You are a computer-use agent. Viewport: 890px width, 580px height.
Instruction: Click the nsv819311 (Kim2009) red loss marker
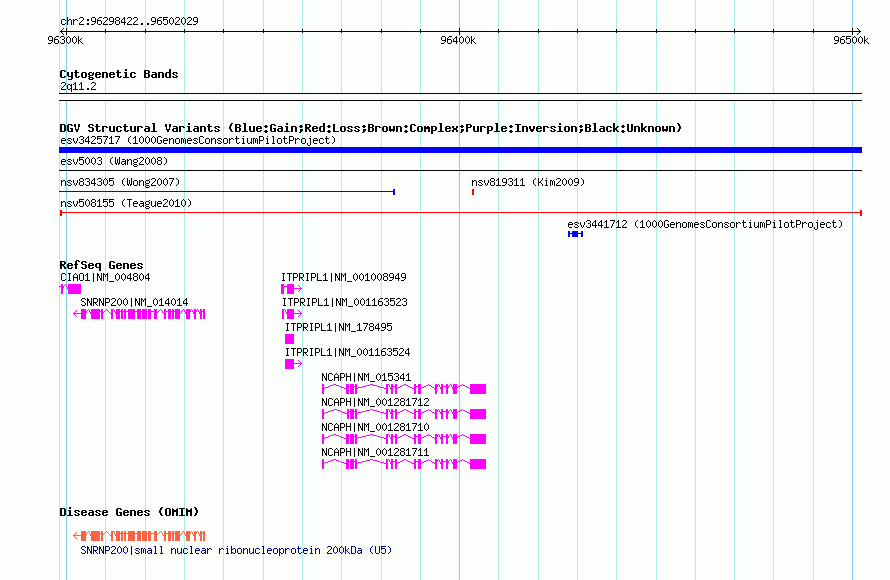click(473, 192)
